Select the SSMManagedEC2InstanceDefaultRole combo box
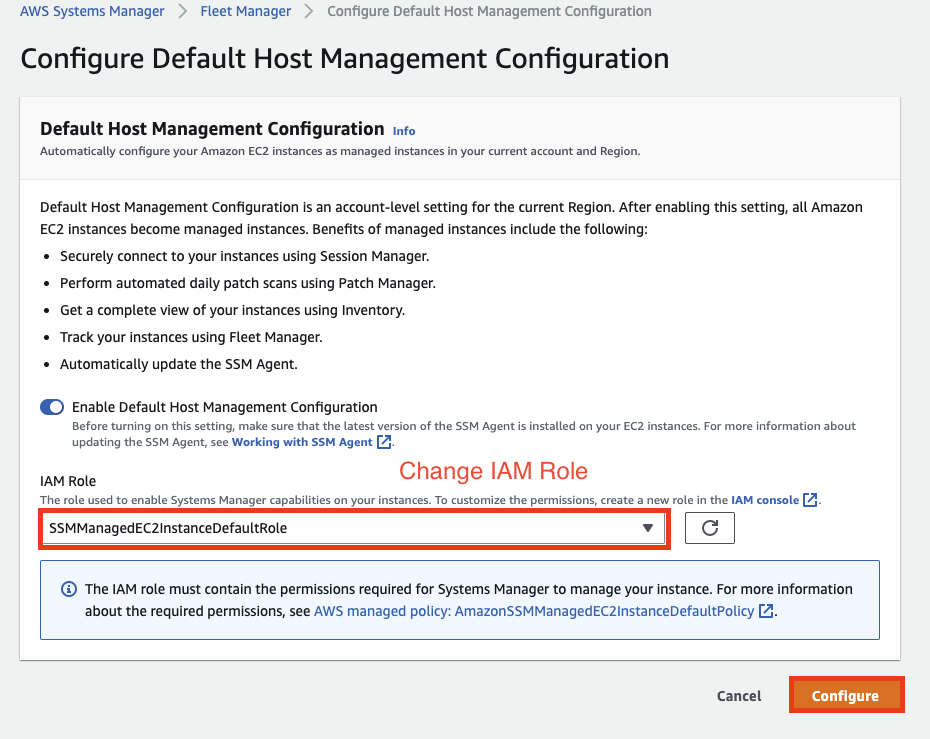The height and width of the screenshot is (739, 930). point(354,528)
